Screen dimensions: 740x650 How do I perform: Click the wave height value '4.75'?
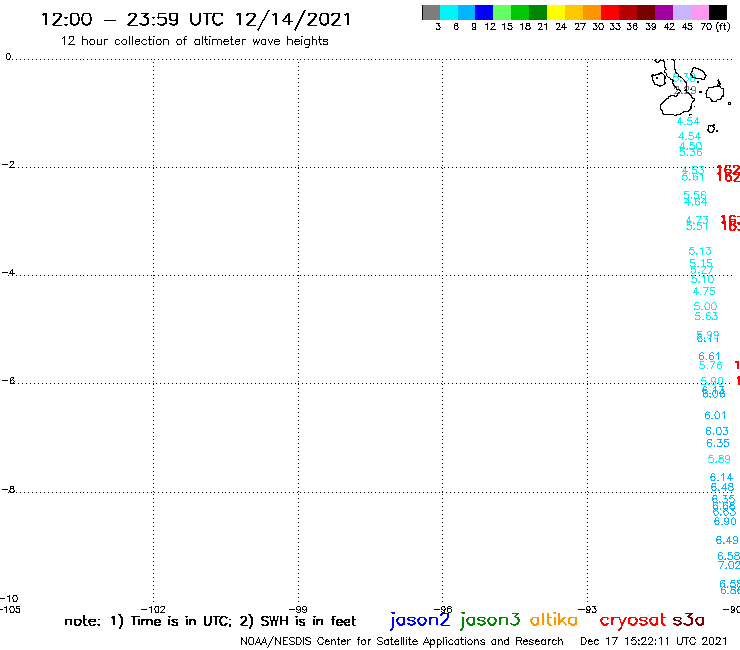tap(704, 291)
